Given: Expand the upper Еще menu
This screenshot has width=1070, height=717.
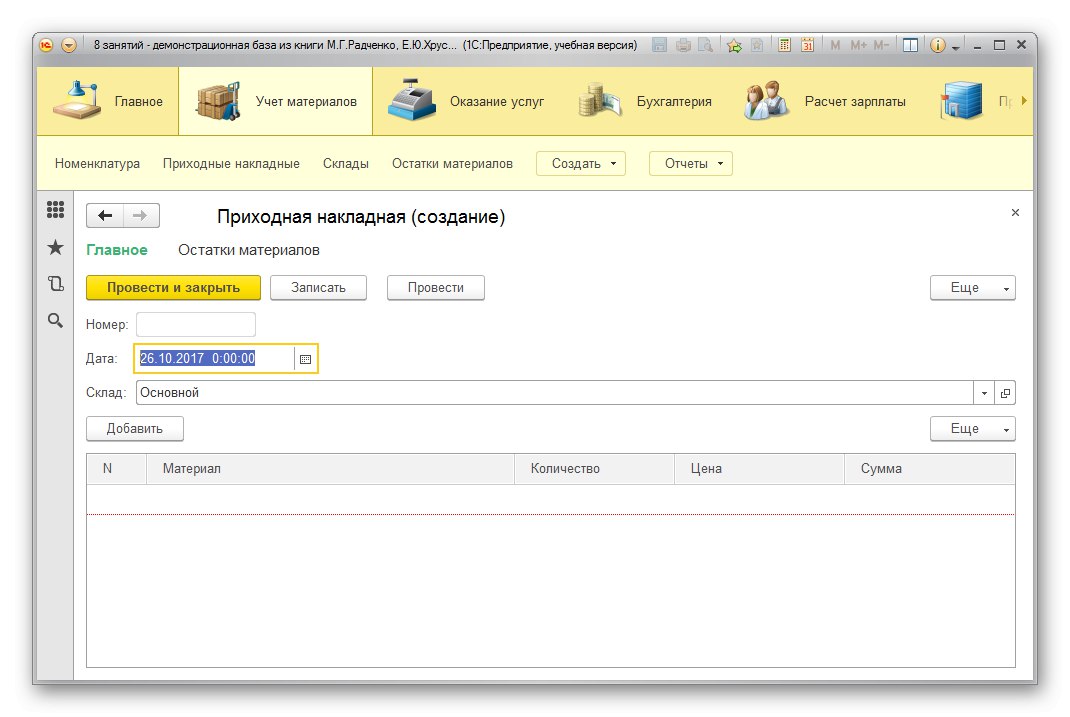Looking at the screenshot, I should (972, 288).
